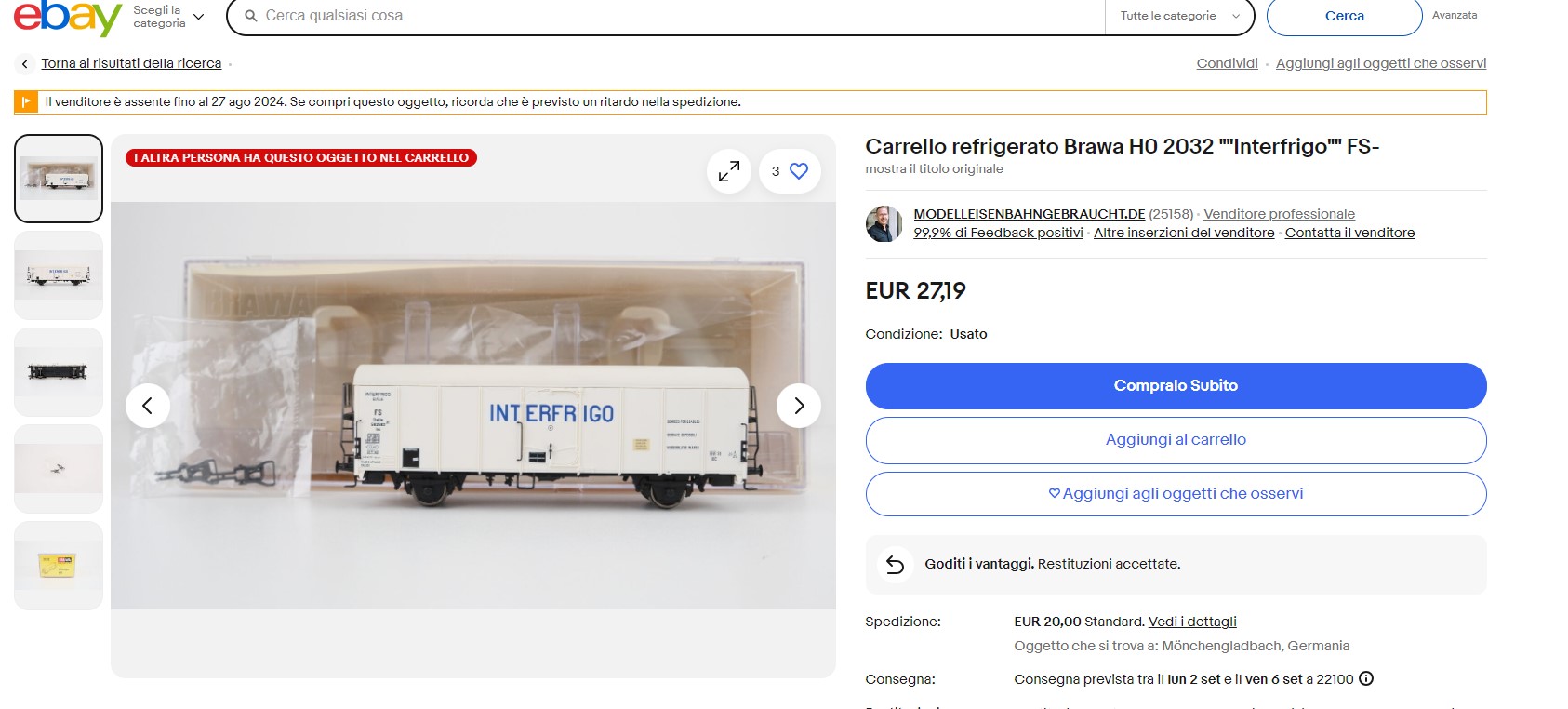Open the seller's profile picture
The height and width of the screenshot is (709, 1568).
click(884, 224)
